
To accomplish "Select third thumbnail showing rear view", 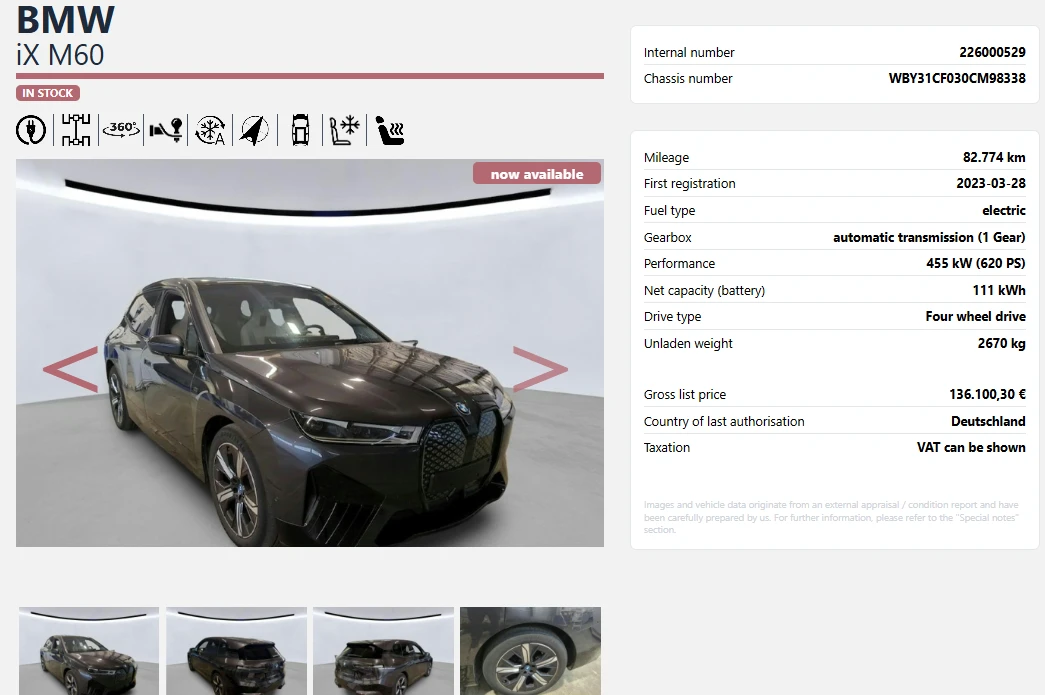I will point(383,651).
